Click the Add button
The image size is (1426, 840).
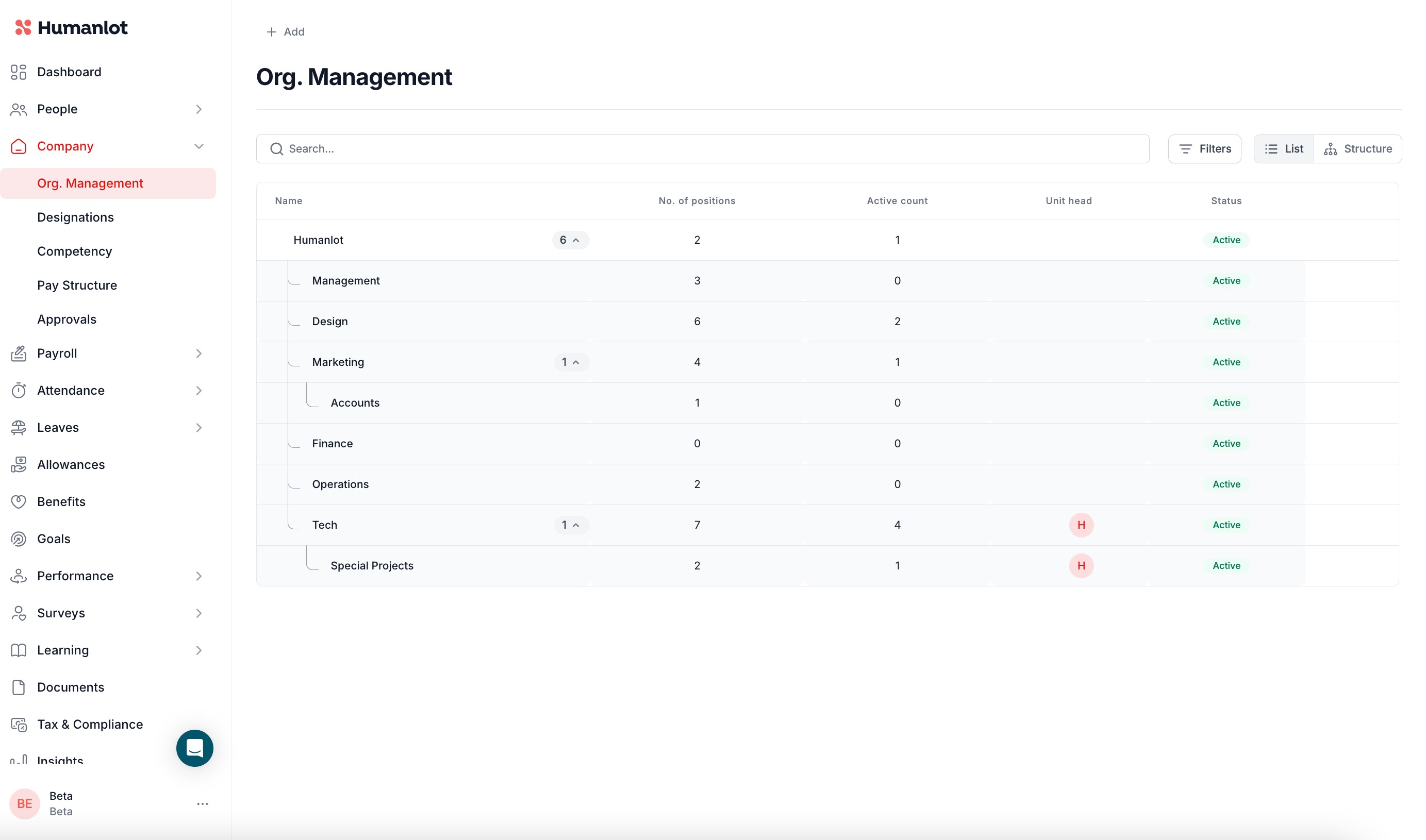(285, 32)
